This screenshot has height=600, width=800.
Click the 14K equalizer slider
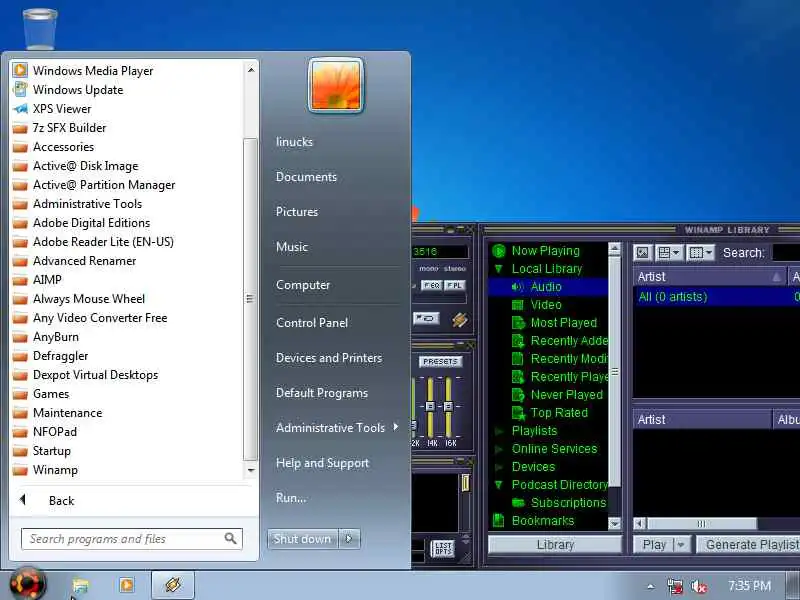431,407
